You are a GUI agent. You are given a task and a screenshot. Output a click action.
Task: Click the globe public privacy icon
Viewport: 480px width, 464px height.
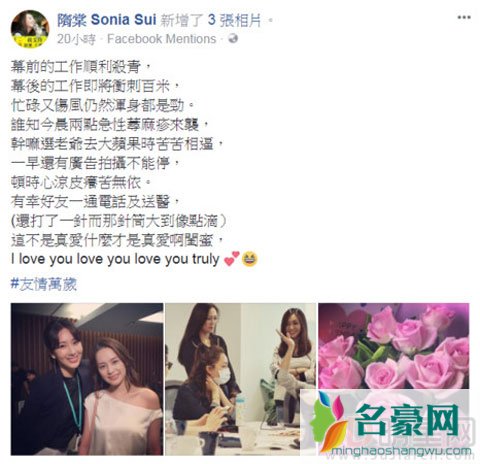[x=233, y=39]
